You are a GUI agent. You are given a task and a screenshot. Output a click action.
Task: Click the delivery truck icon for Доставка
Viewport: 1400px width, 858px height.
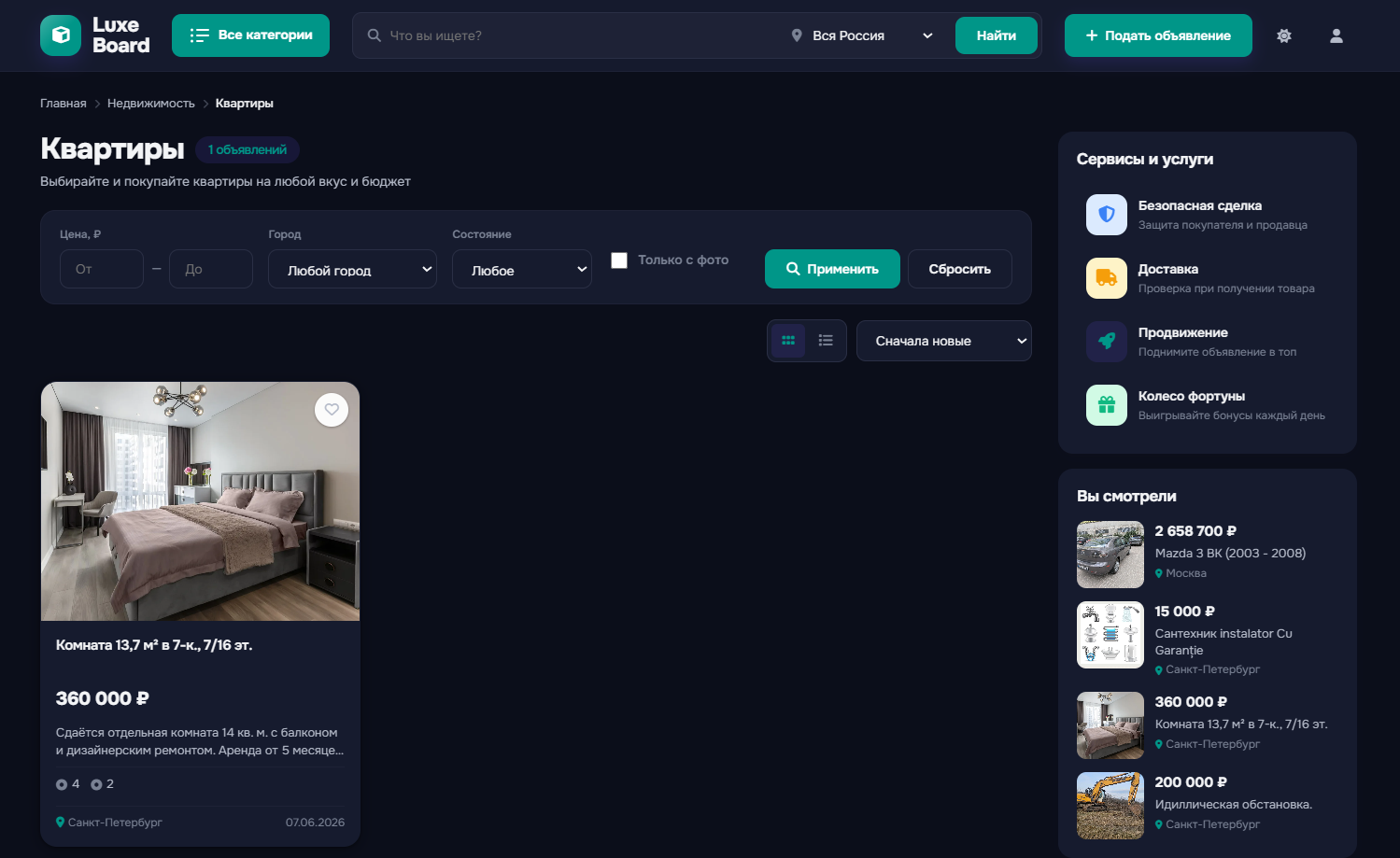1107,278
